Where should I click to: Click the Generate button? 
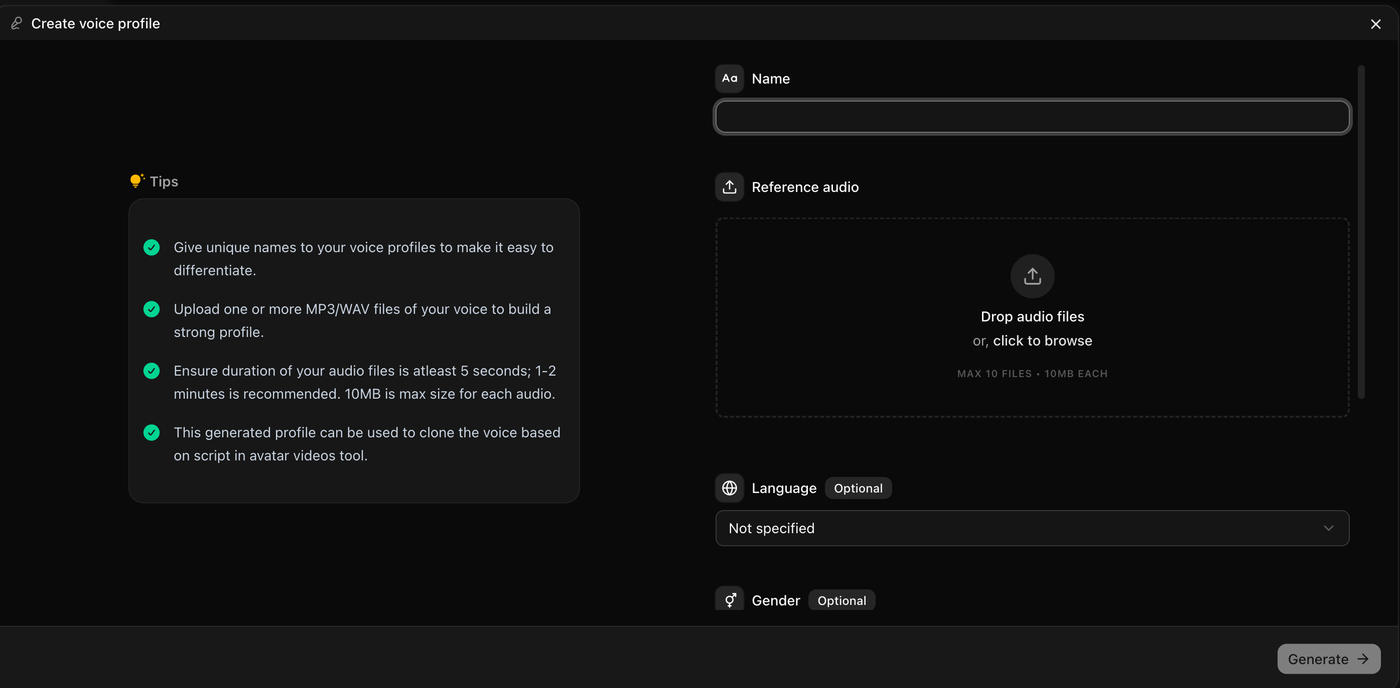pos(1329,659)
